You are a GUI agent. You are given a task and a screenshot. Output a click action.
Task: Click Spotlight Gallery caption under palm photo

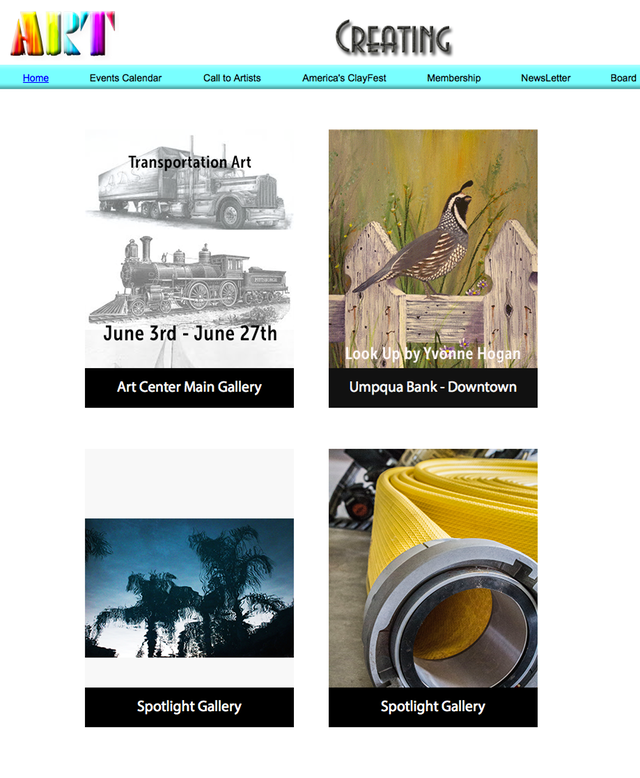click(x=189, y=707)
